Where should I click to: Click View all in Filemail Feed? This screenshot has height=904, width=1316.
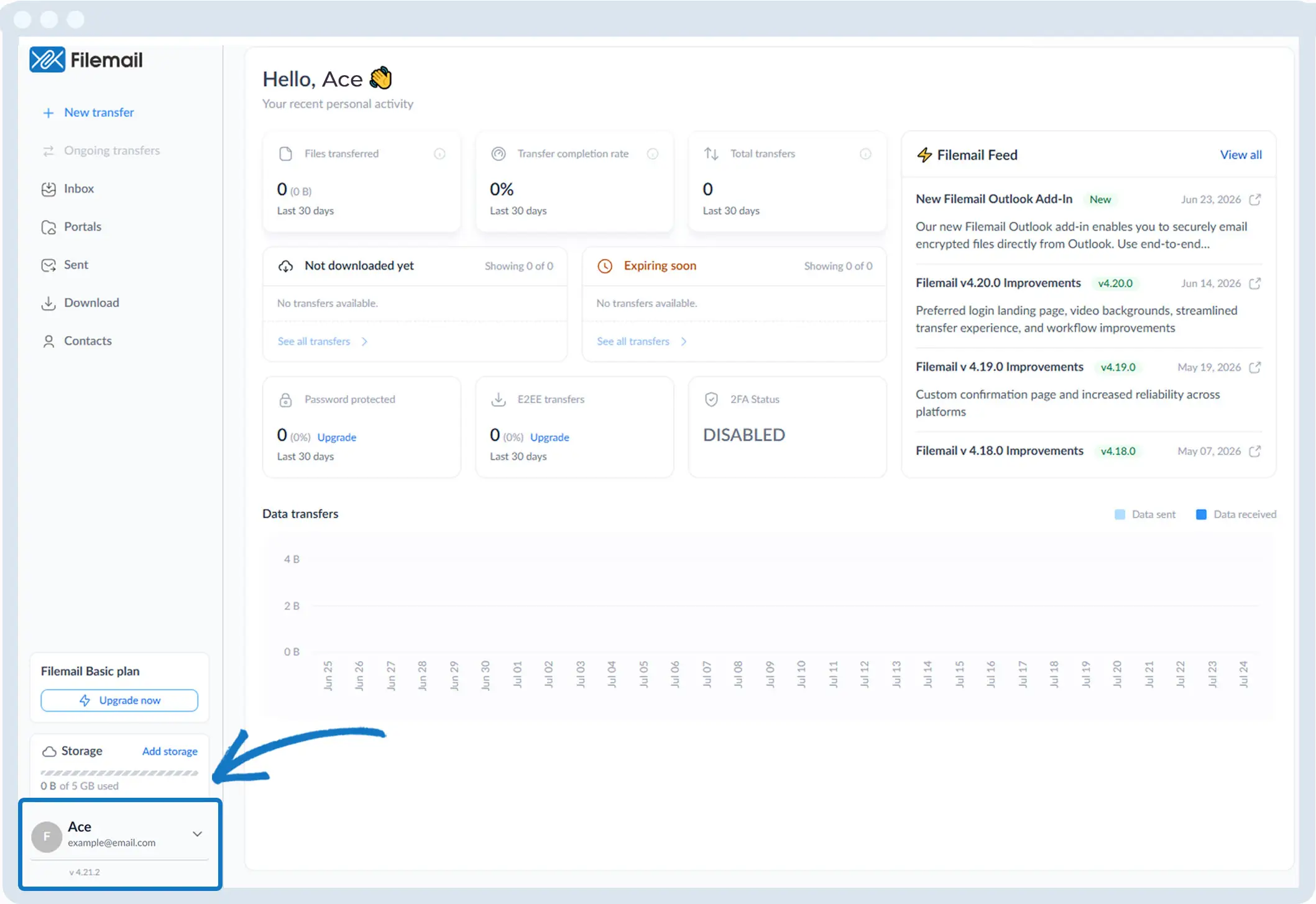[x=1241, y=155]
